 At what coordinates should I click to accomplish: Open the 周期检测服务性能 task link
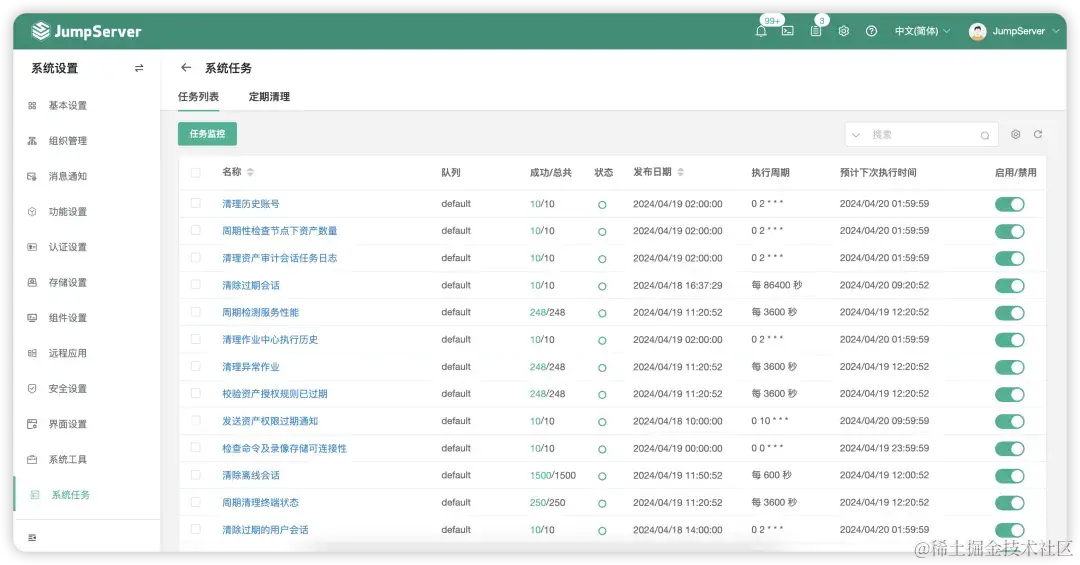pyautogui.click(x=260, y=312)
